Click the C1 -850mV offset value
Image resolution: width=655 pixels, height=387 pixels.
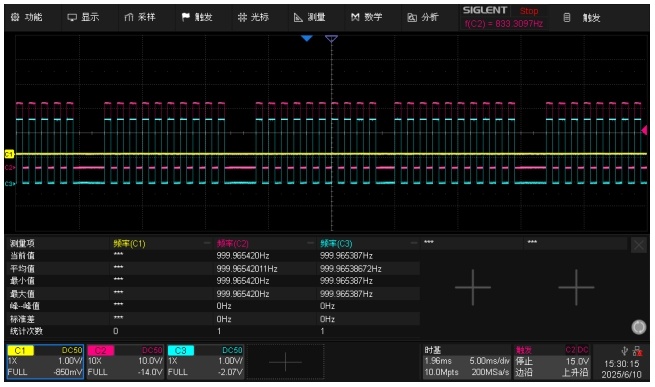(x=68, y=372)
